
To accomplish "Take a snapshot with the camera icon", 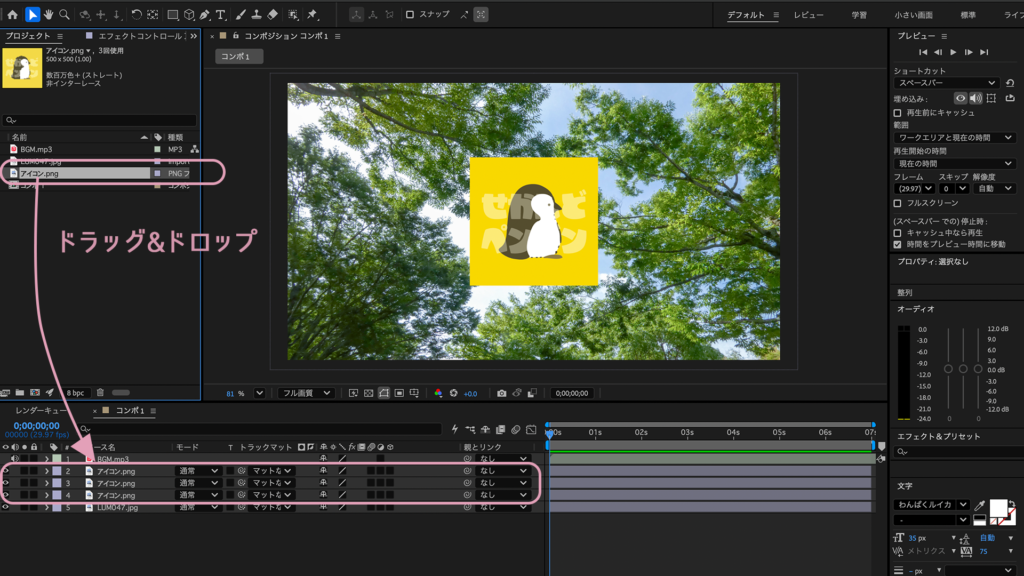I will [x=501, y=393].
